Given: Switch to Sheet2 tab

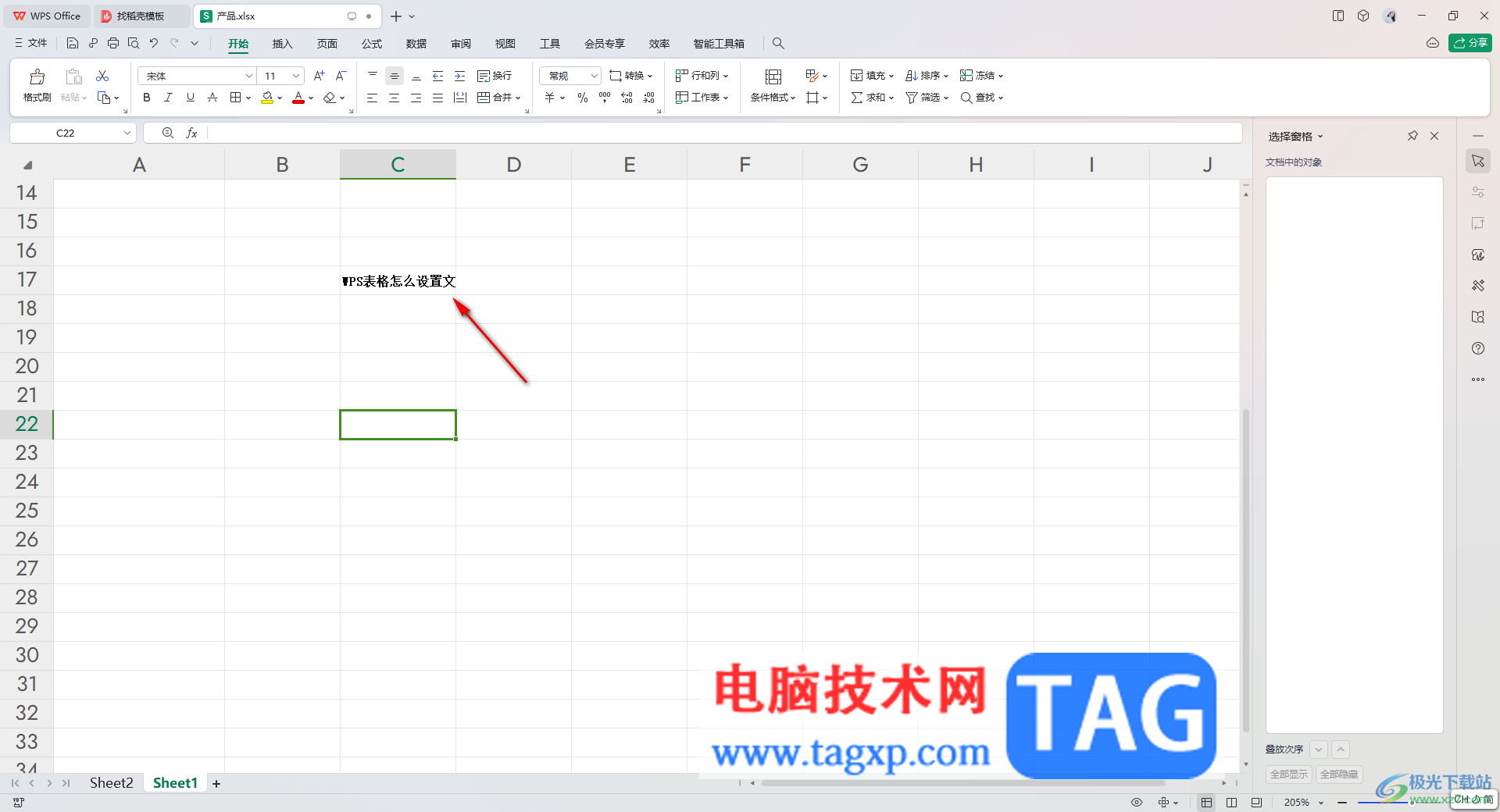Looking at the screenshot, I should click(112, 783).
